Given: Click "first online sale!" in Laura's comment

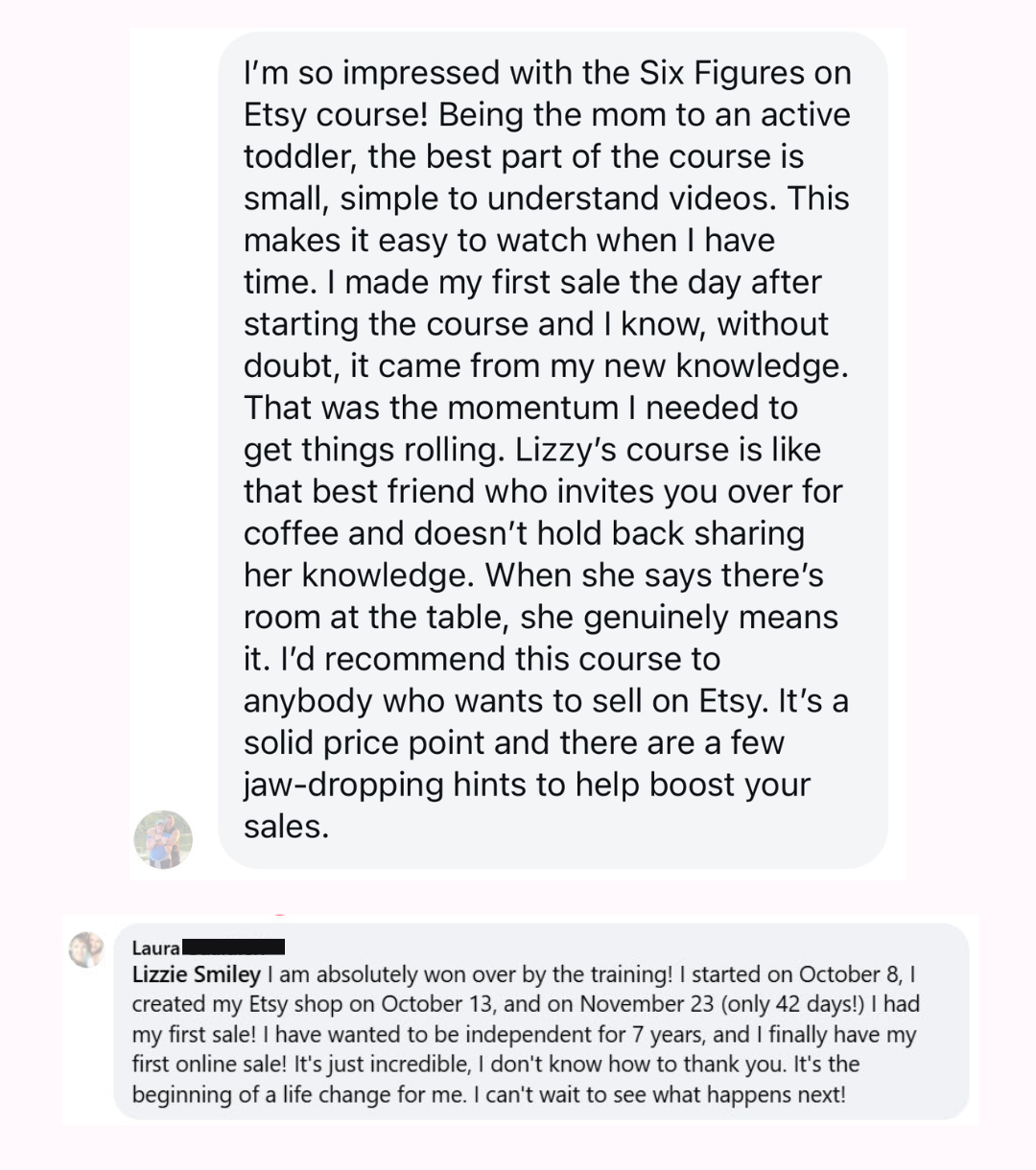Looking at the screenshot, I should point(215,1065).
